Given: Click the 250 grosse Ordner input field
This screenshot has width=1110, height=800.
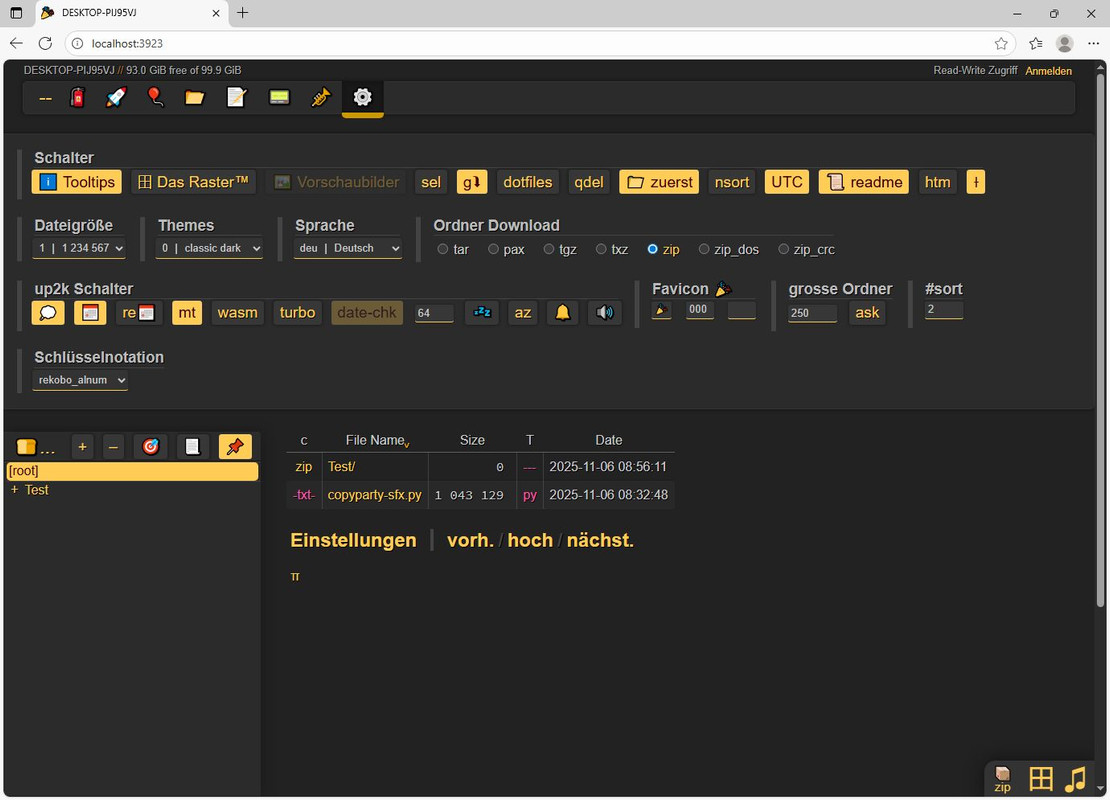Looking at the screenshot, I should pos(813,313).
